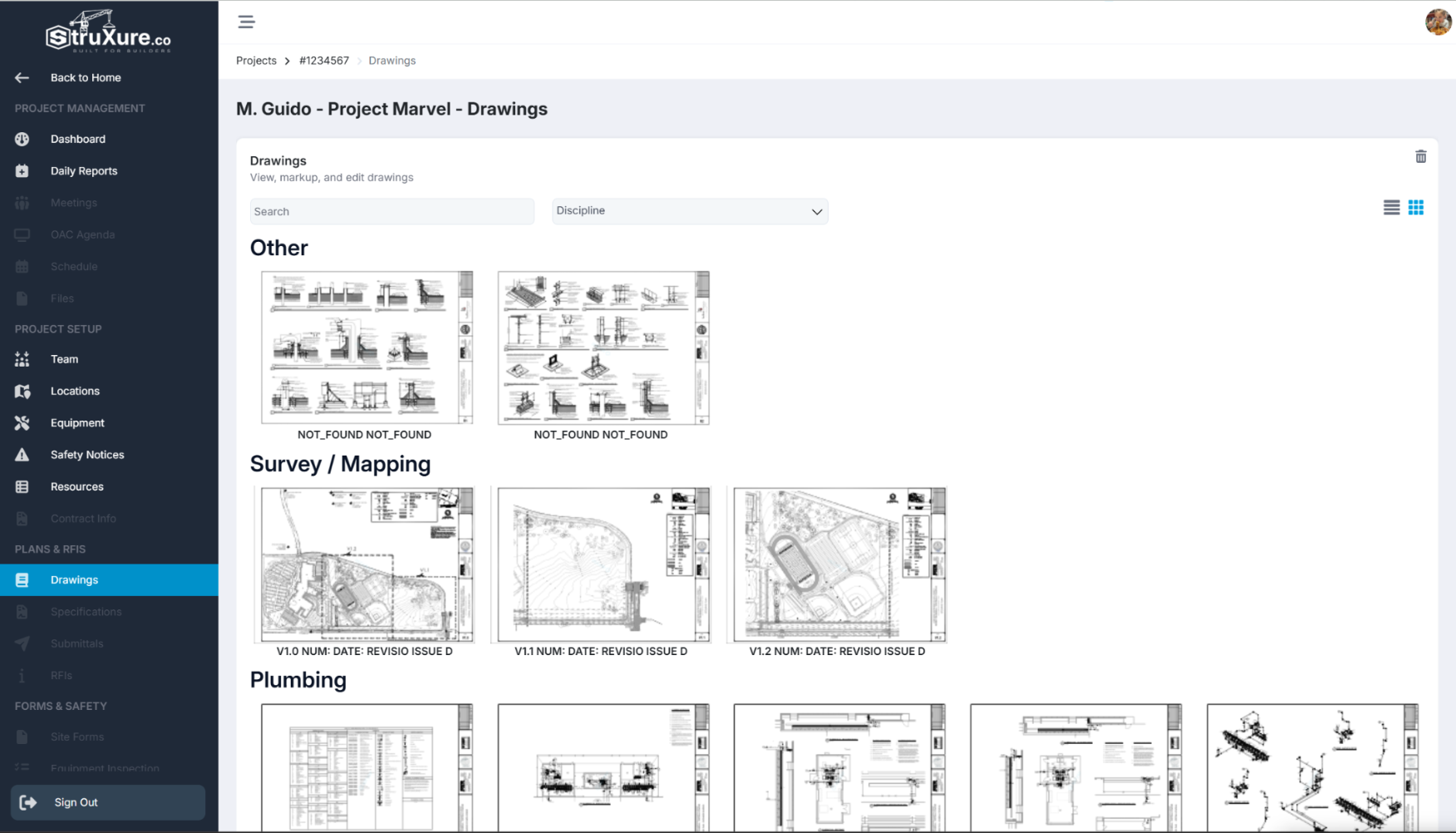1456x833 pixels.
Task: Open the Discipline filter dropdown
Action: (x=689, y=211)
